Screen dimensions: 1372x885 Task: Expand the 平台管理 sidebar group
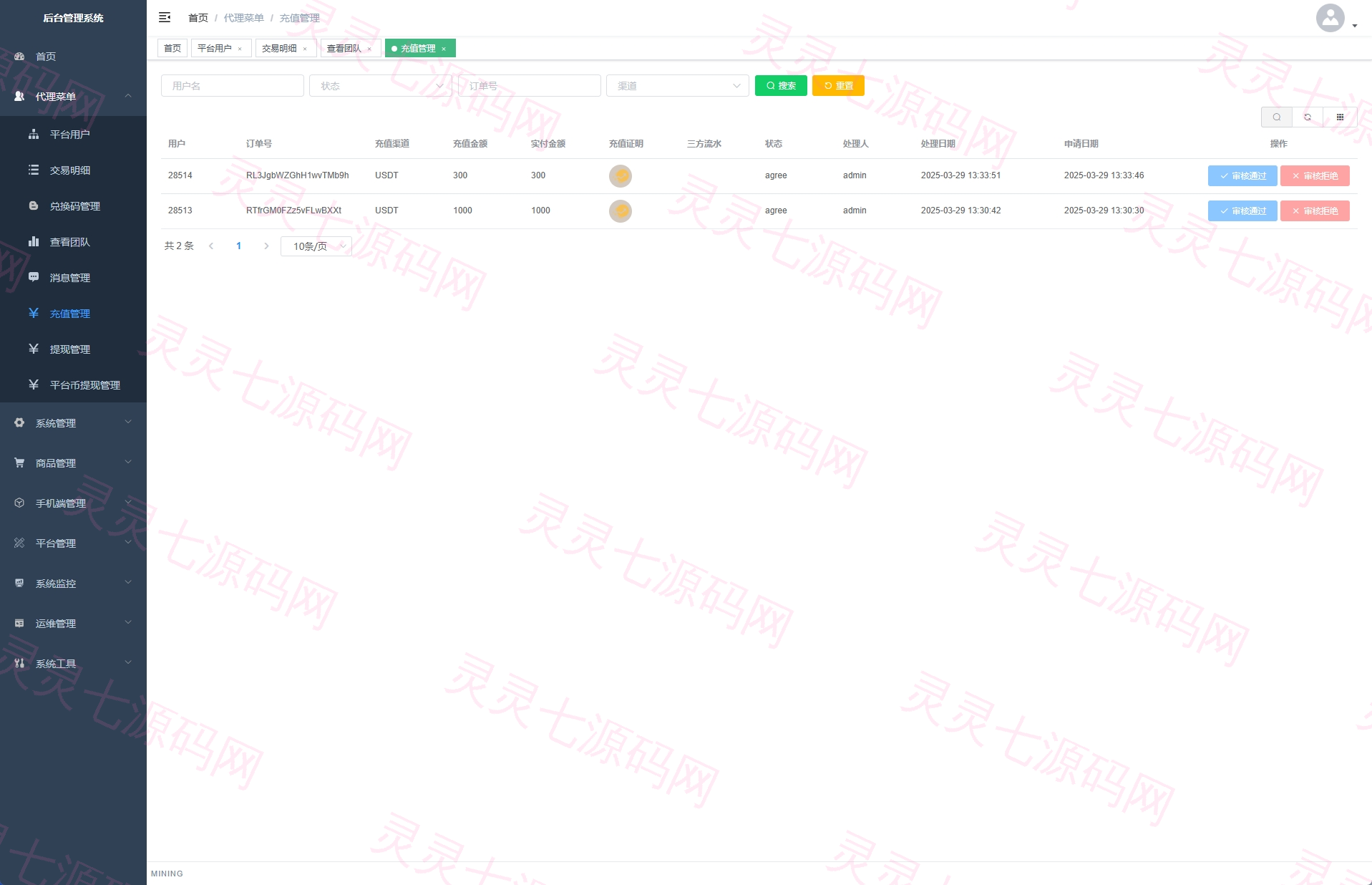coord(73,543)
